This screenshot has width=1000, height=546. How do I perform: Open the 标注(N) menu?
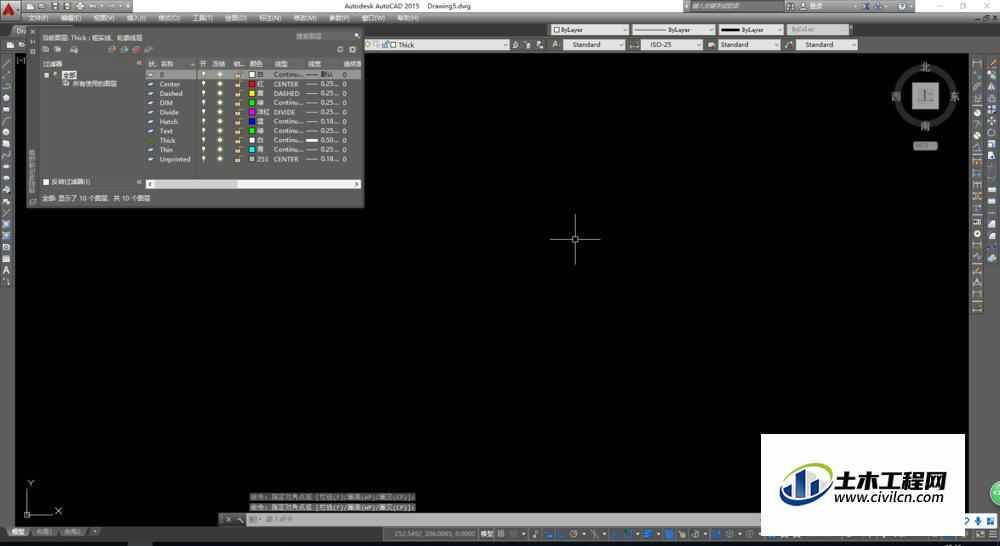pos(270,18)
